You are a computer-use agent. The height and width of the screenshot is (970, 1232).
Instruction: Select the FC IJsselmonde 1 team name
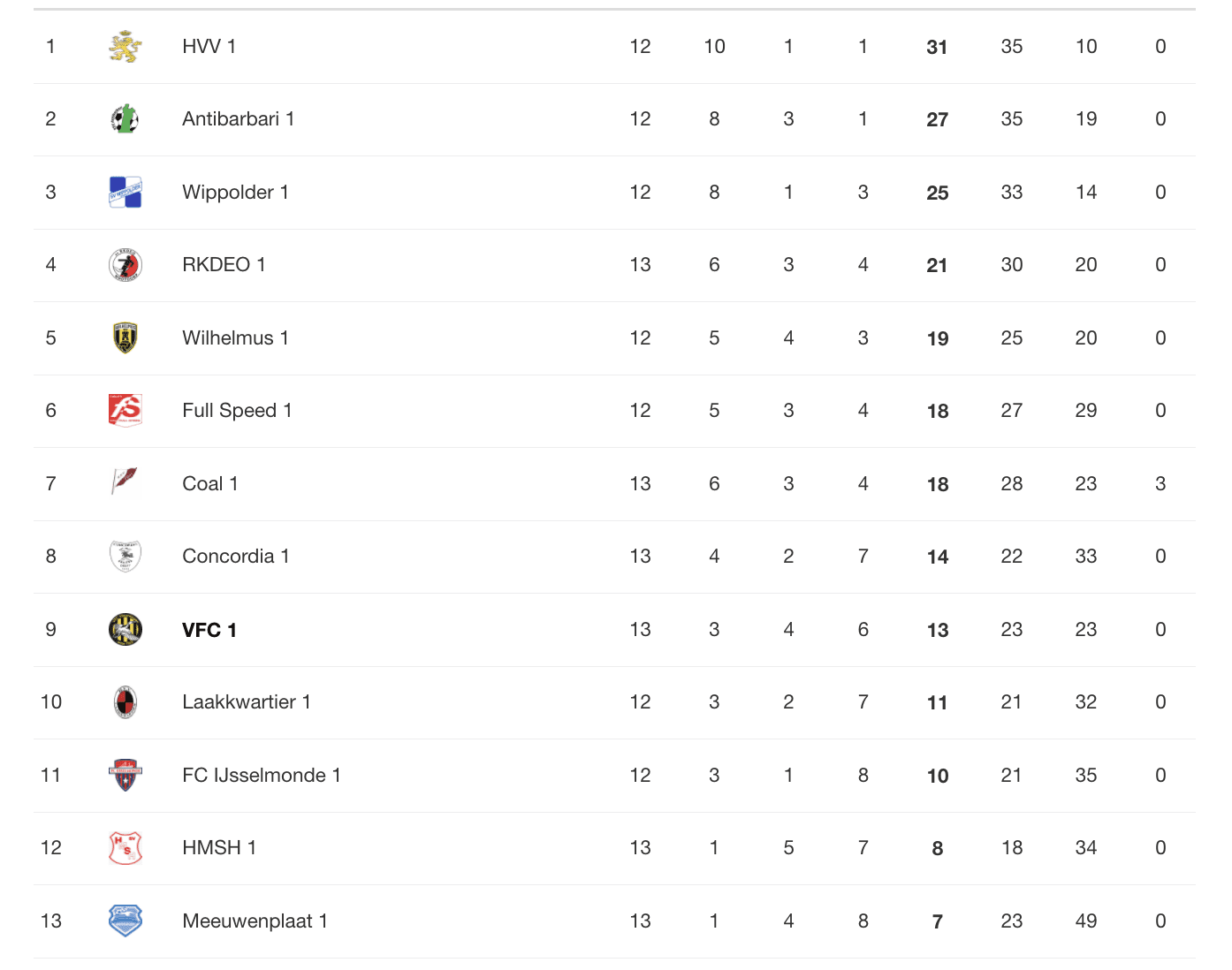click(262, 776)
